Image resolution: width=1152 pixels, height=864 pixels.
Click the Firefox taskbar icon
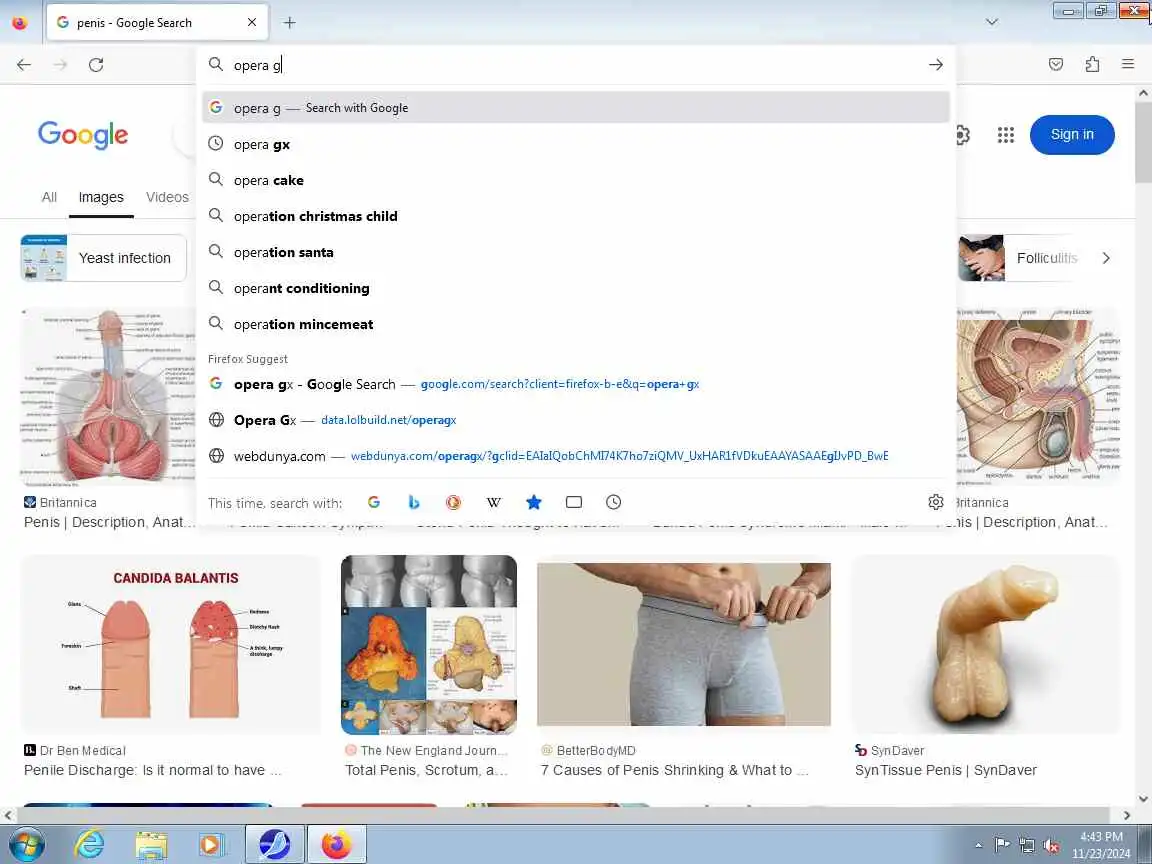coord(336,844)
